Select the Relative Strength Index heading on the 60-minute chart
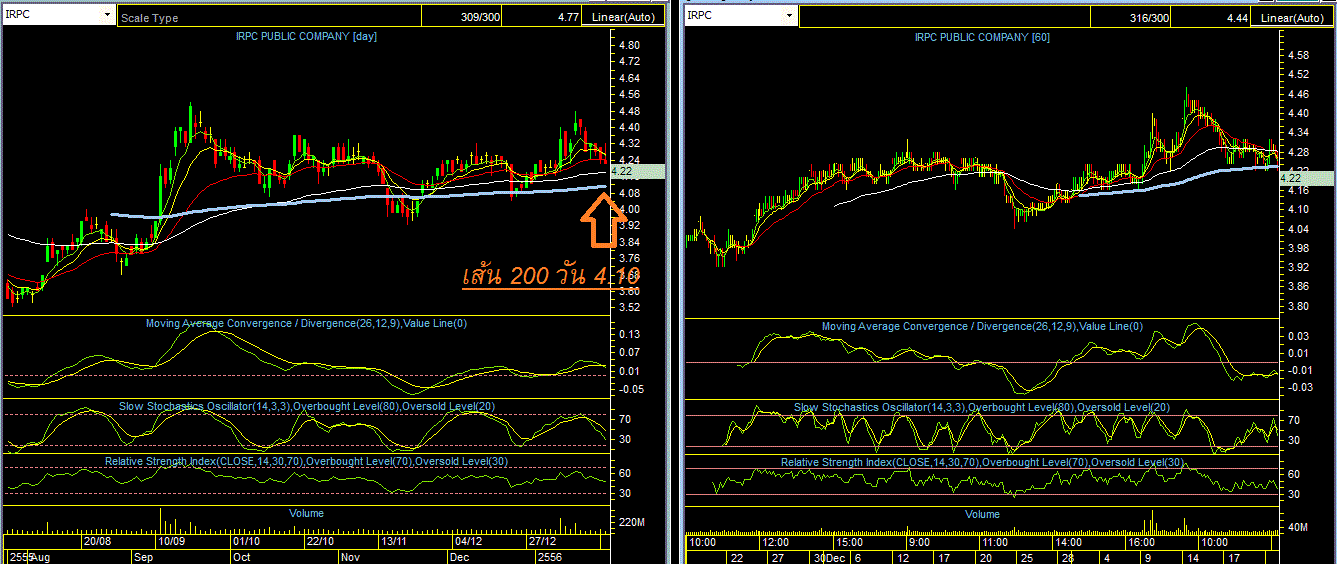This screenshot has height=564, width=1337. coord(982,463)
